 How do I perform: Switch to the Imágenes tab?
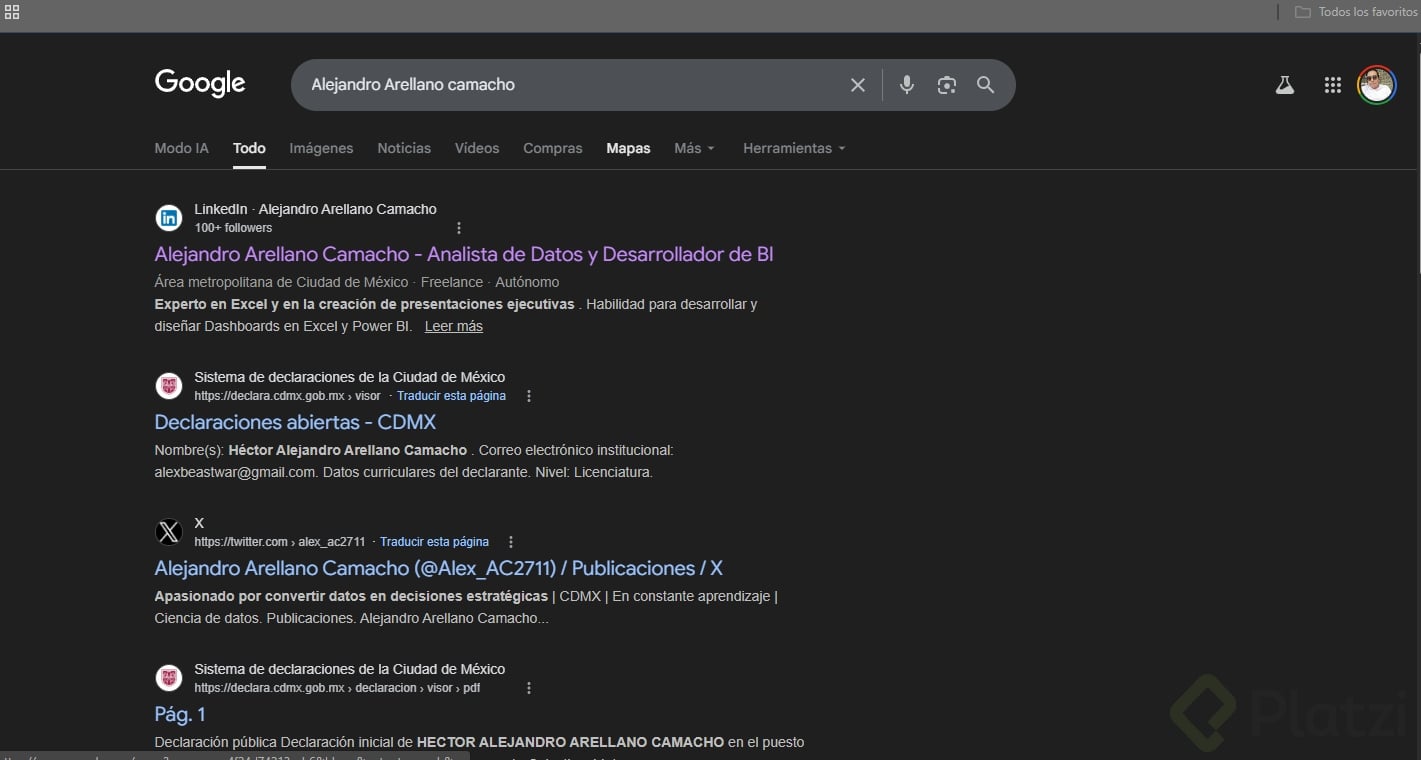pyautogui.click(x=321, y=148)
